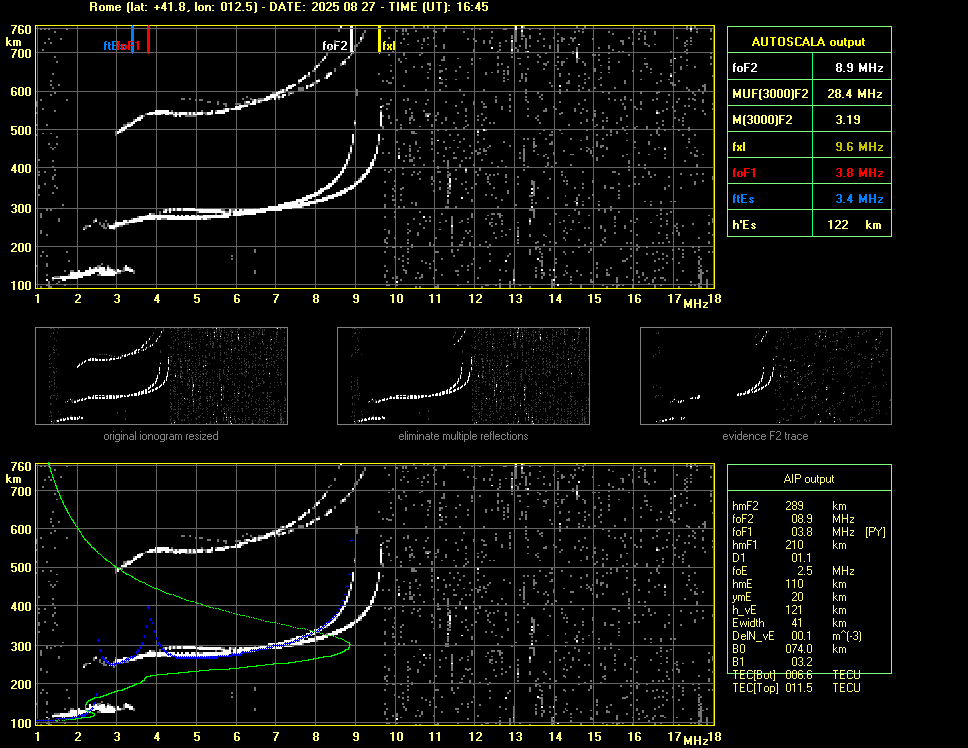Click the TEC[Bot] 006.6 TECU row
This screenshot has height=748, width=968.
pyautogui.click(x=796, y=675)
